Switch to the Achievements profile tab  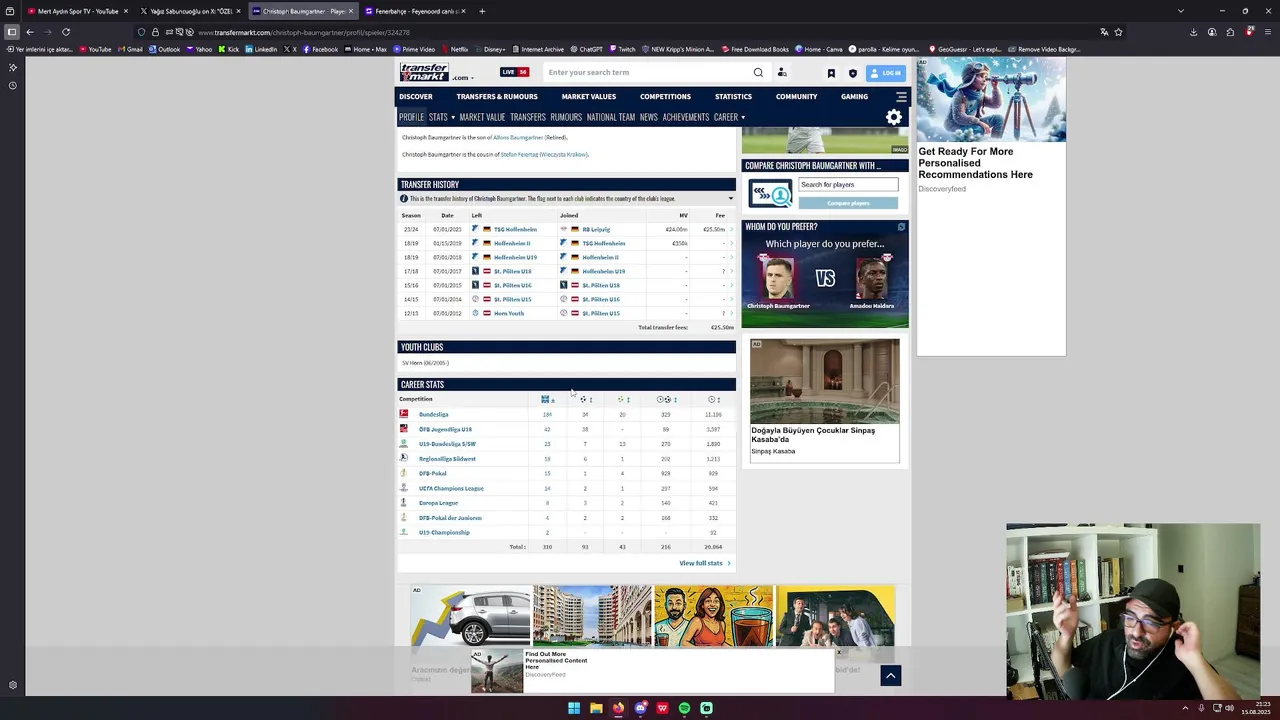[685, 117]
